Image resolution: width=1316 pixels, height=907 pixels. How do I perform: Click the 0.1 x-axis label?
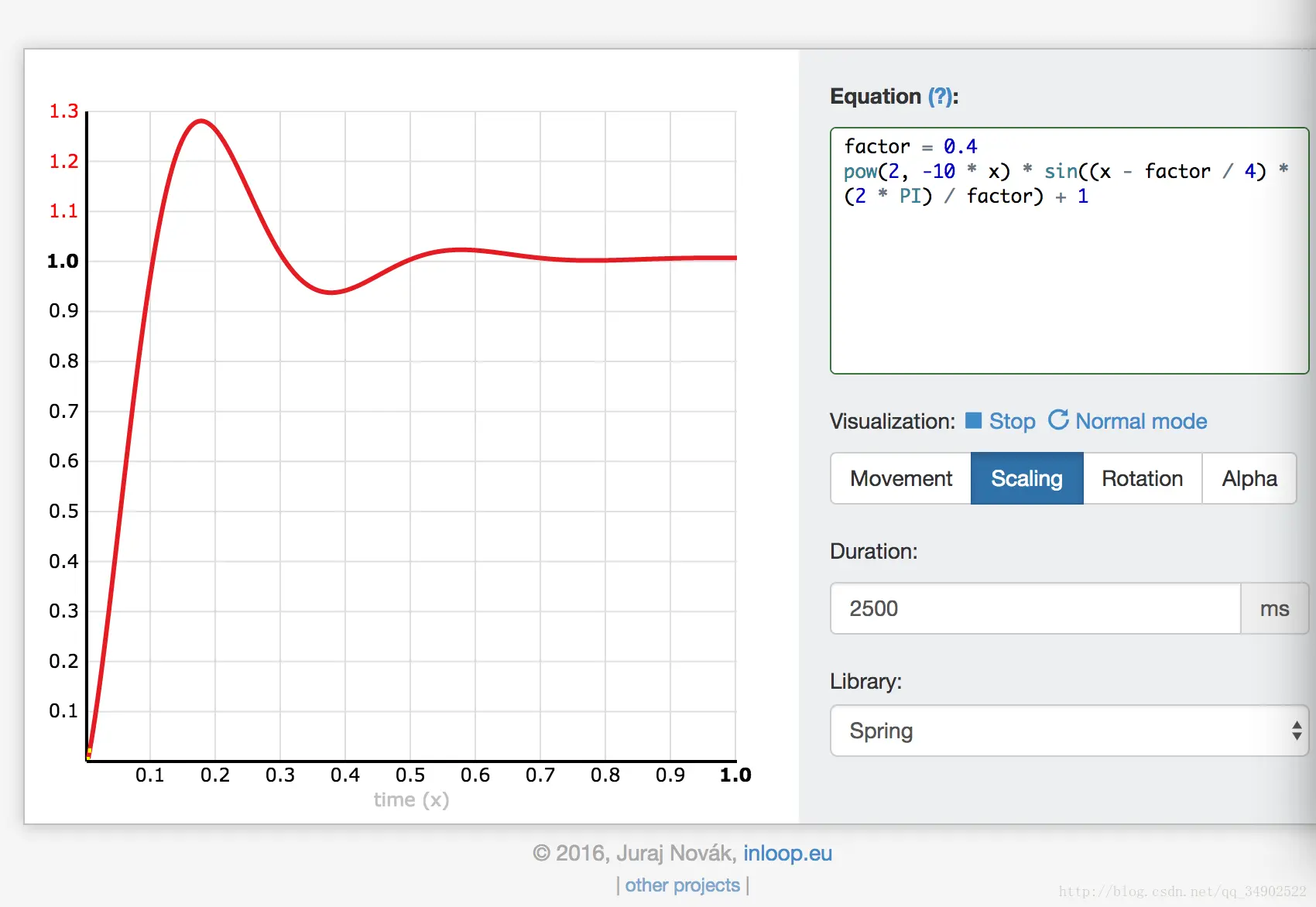[150, 775]
